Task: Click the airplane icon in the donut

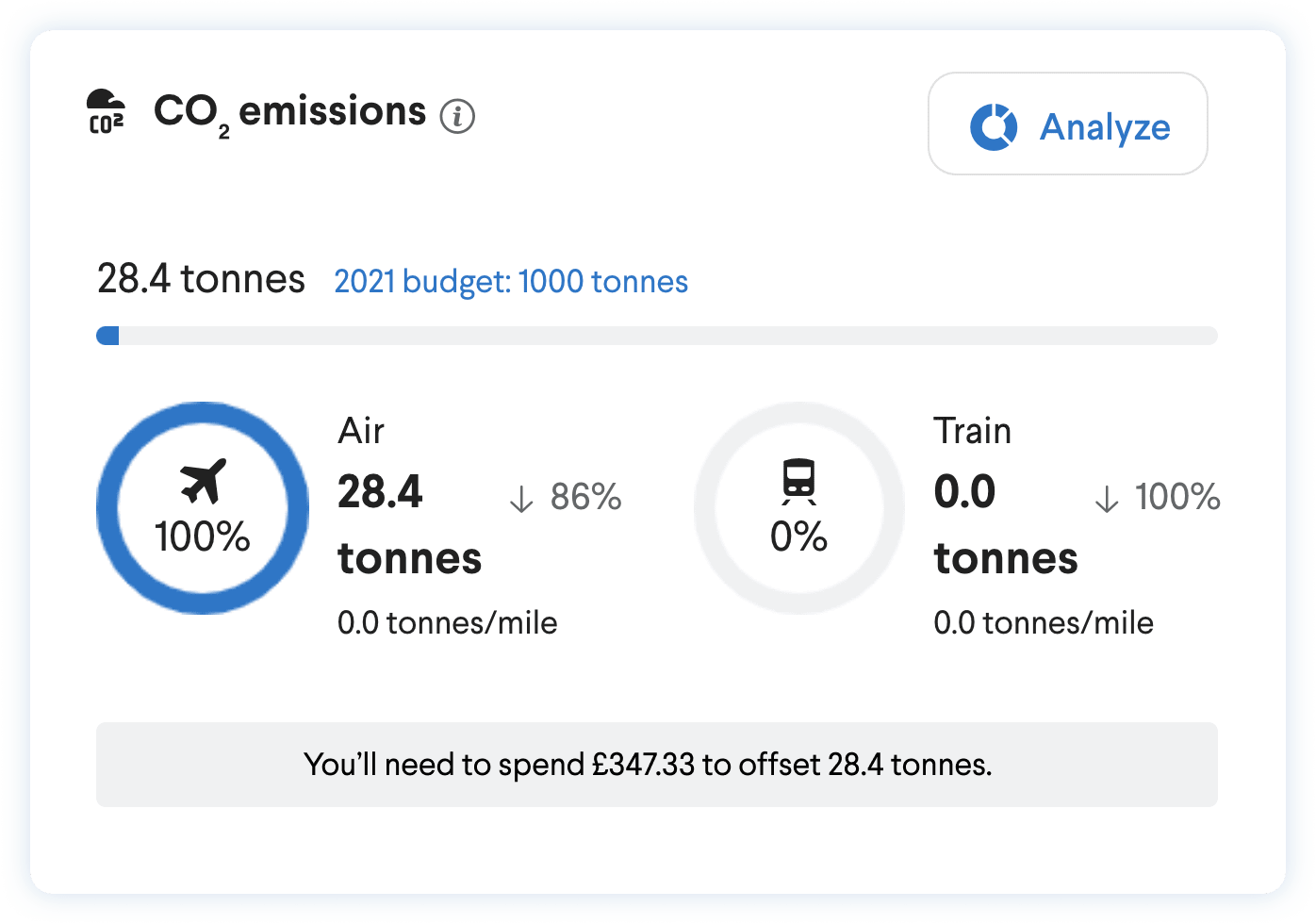Action: coord(203,482)
